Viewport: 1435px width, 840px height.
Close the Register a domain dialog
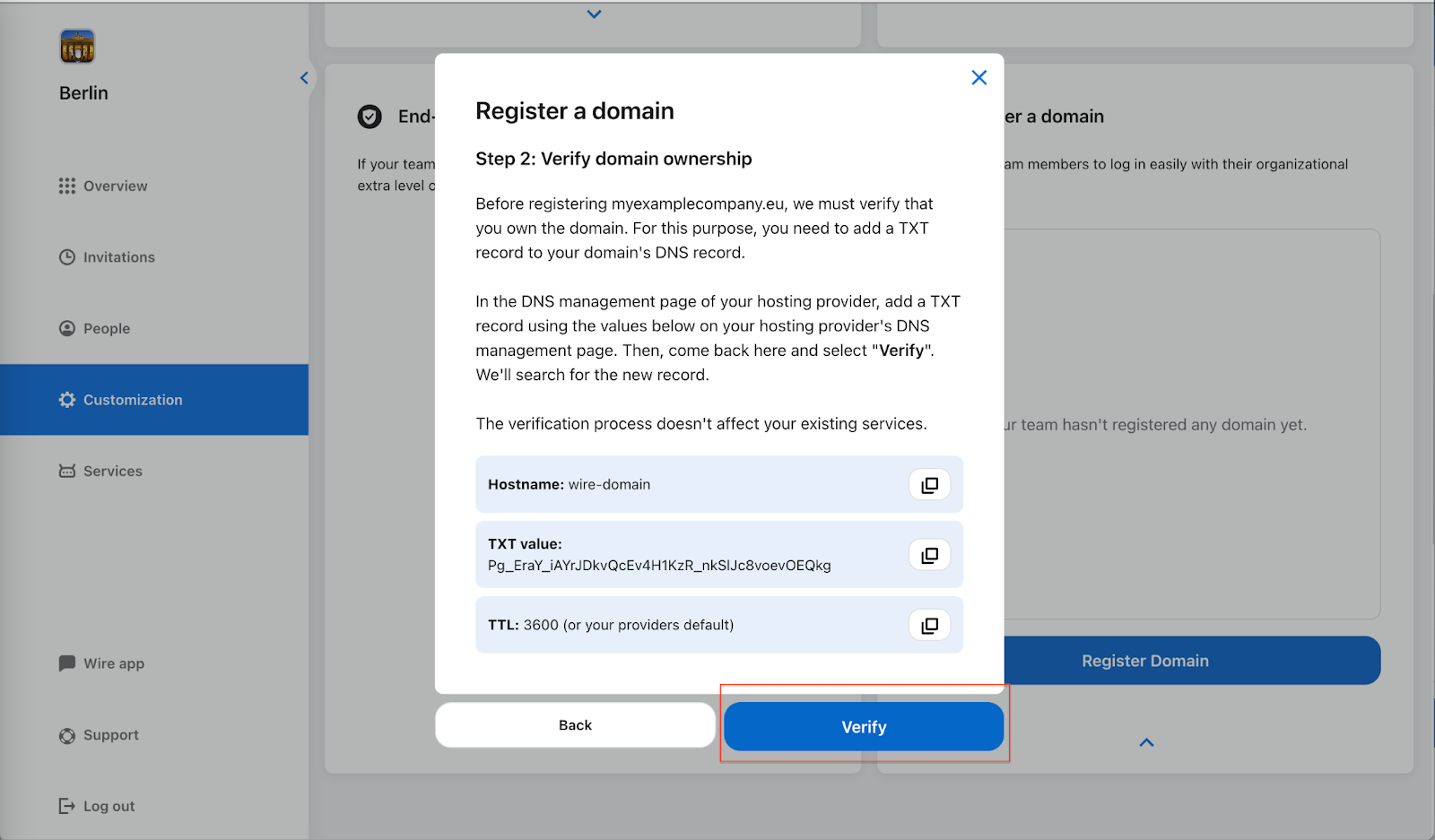(979, 78)
